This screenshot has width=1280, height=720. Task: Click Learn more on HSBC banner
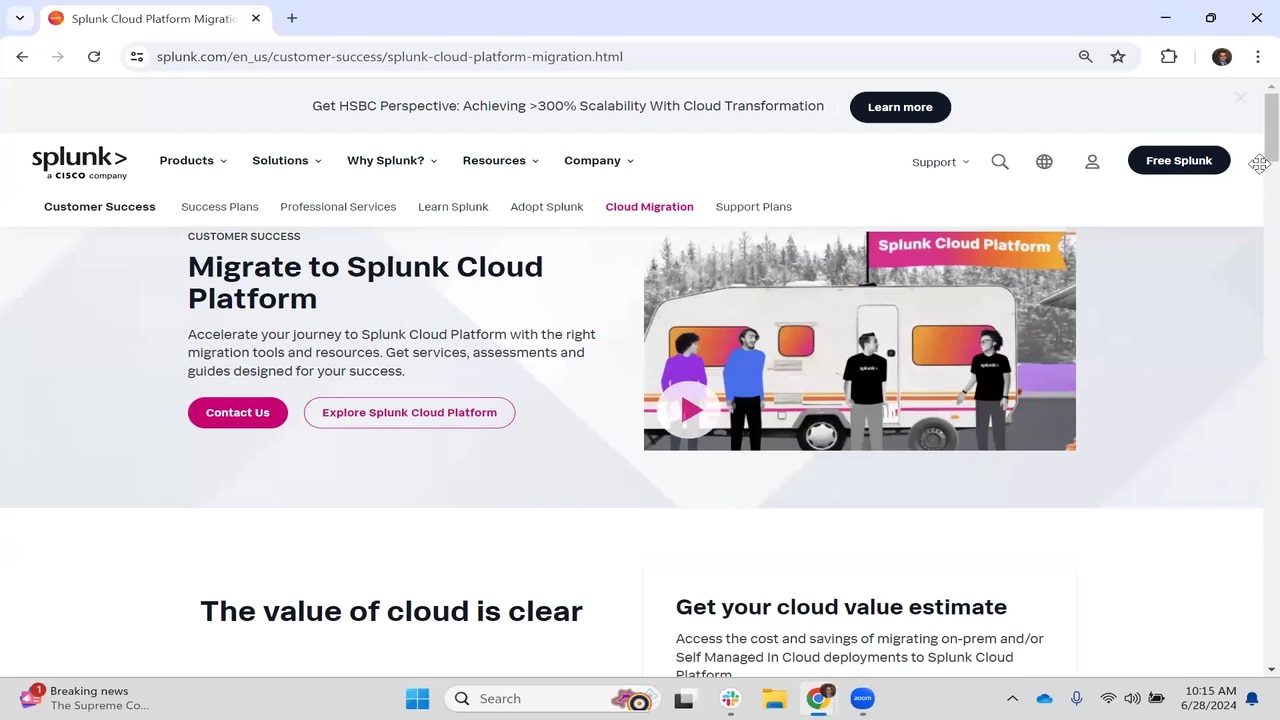click(900, 107)
